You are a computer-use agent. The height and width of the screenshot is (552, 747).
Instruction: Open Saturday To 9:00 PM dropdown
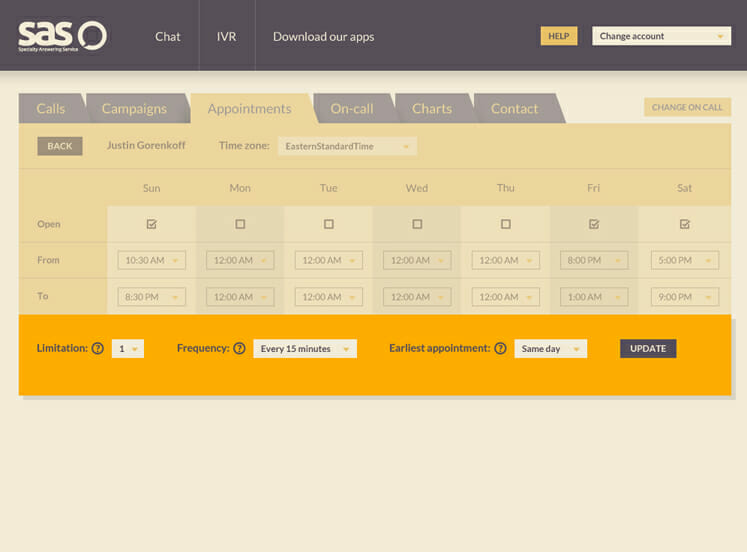point(684,297)
